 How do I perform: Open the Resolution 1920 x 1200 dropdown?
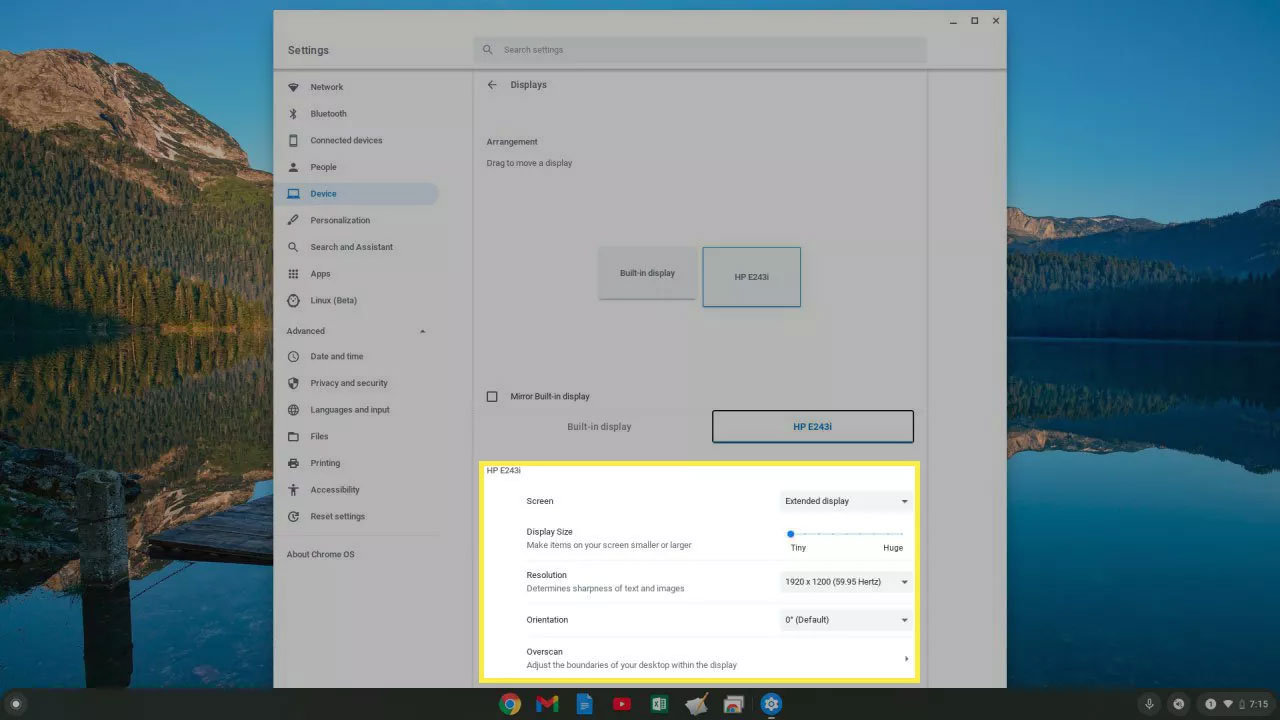pyautogui.click(x=846, y=581)
